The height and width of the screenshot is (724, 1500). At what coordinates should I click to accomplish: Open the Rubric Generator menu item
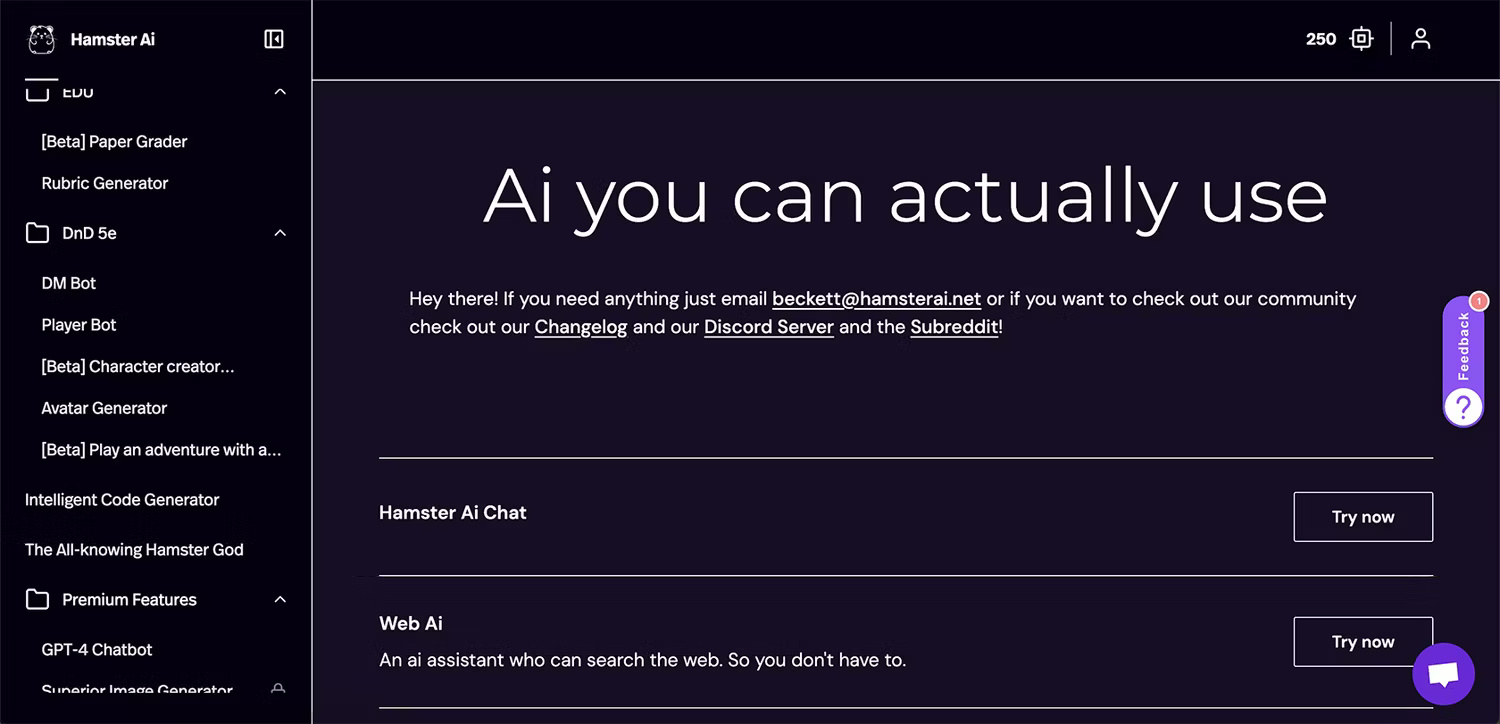[x=105, y=183]
